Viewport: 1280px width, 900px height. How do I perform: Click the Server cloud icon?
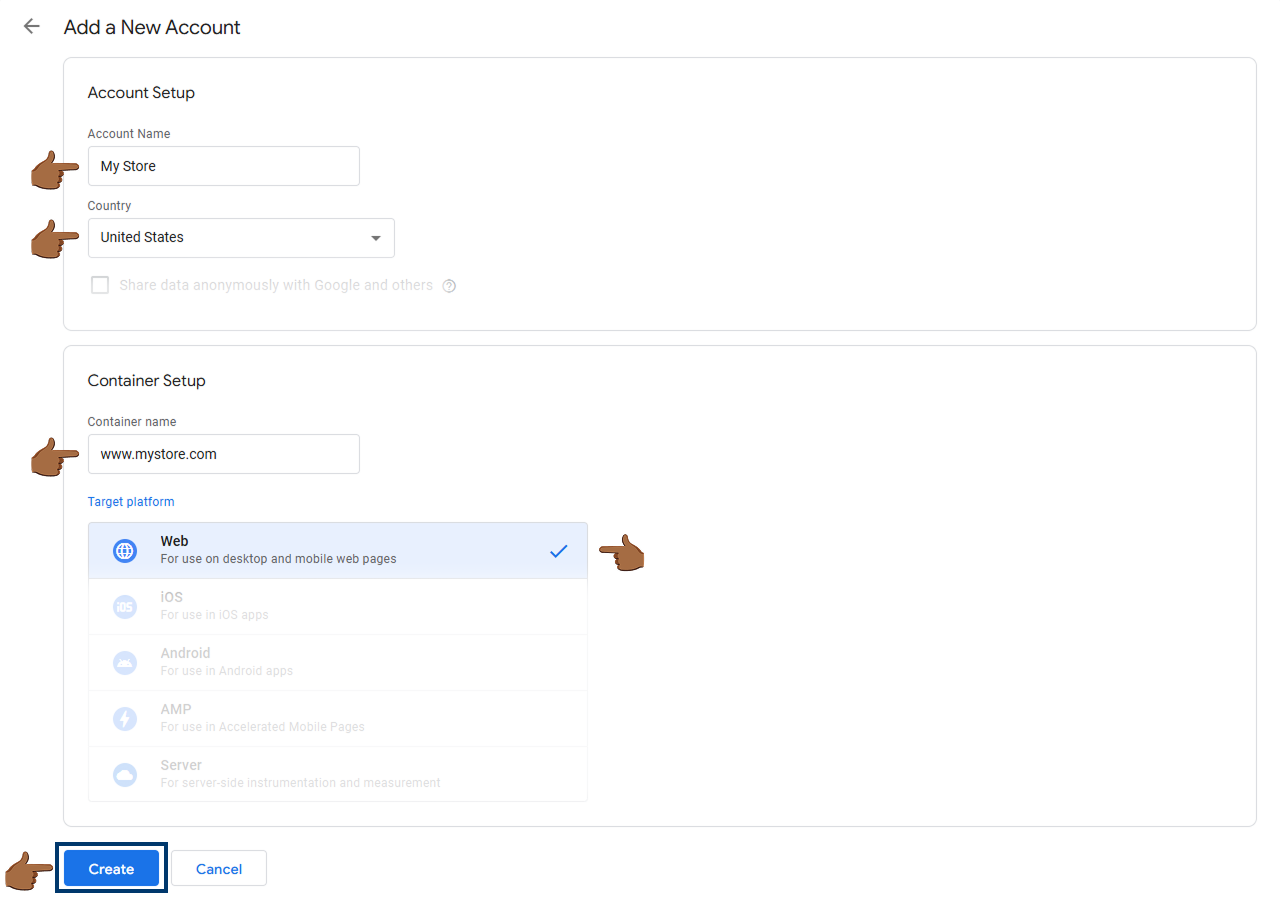coord(125,774)
